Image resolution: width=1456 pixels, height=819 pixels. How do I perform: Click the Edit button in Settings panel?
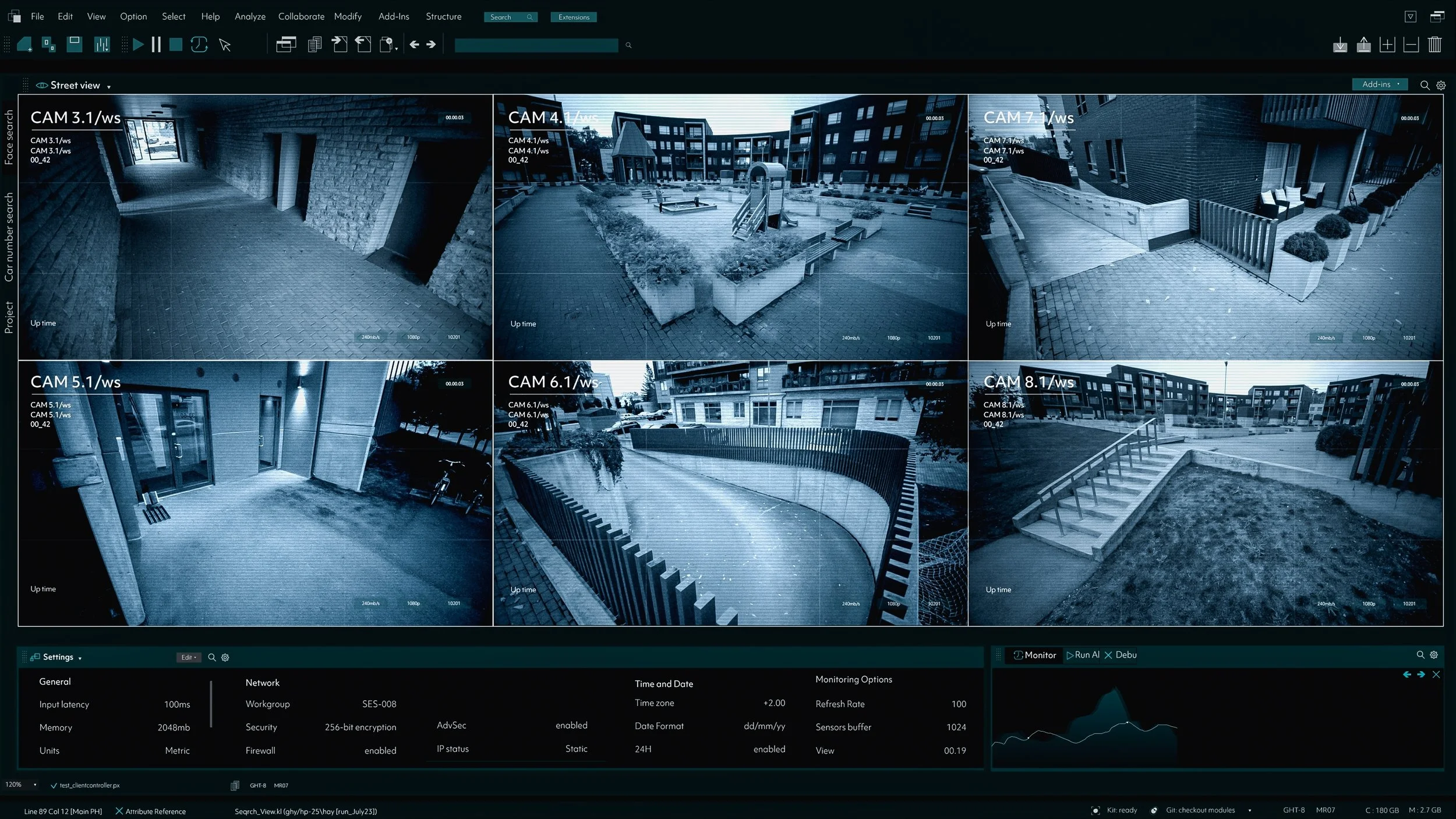coord(188,657)
